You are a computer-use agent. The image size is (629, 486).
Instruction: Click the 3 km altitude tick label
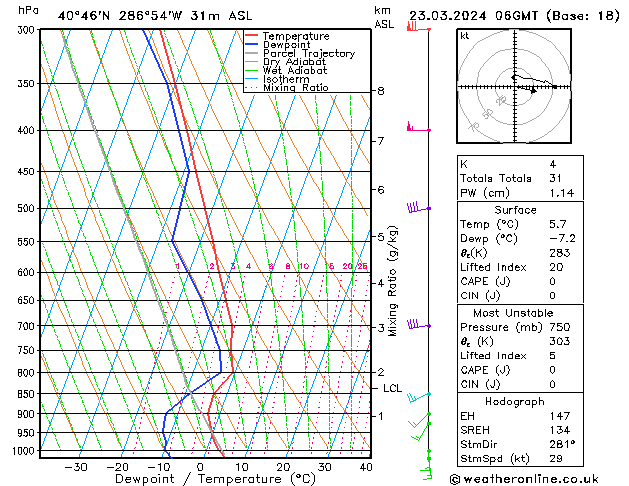381,328
